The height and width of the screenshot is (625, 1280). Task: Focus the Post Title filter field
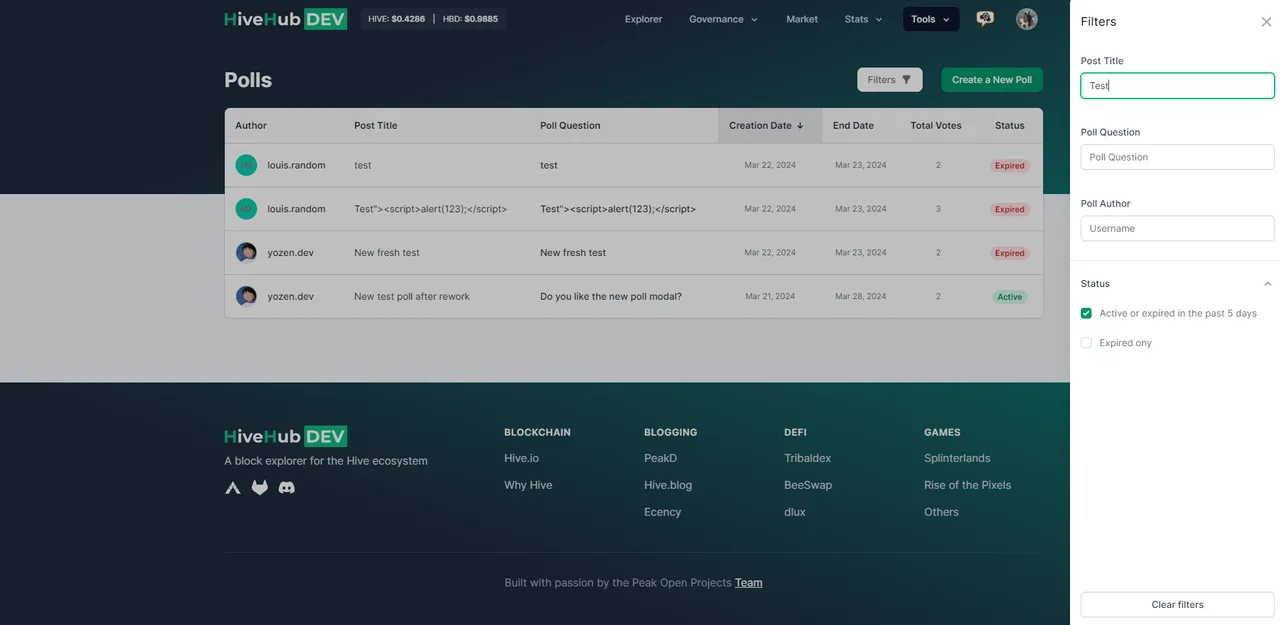[x=1177, y=86]
